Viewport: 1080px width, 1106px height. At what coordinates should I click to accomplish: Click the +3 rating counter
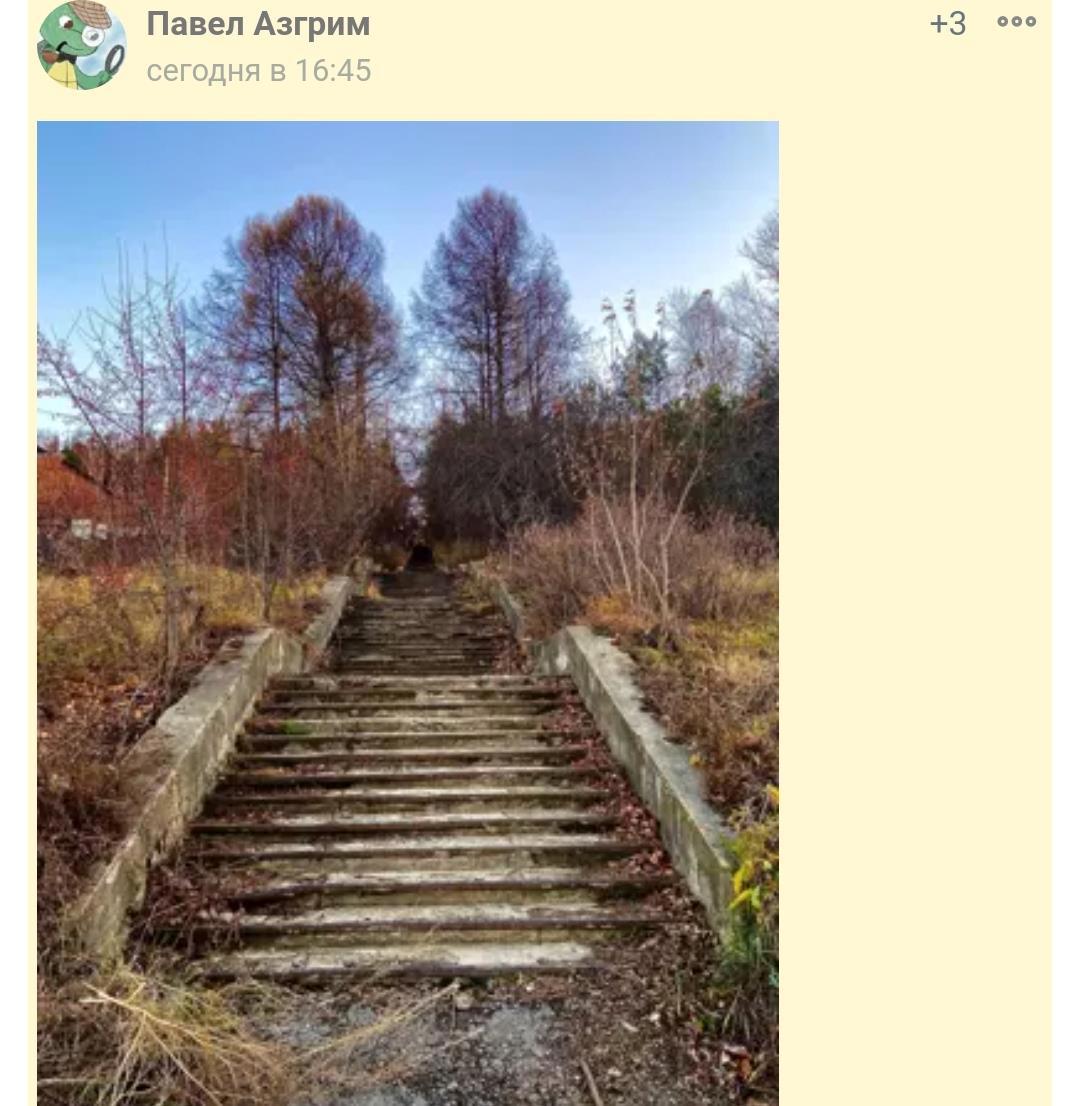pos(947,23)
